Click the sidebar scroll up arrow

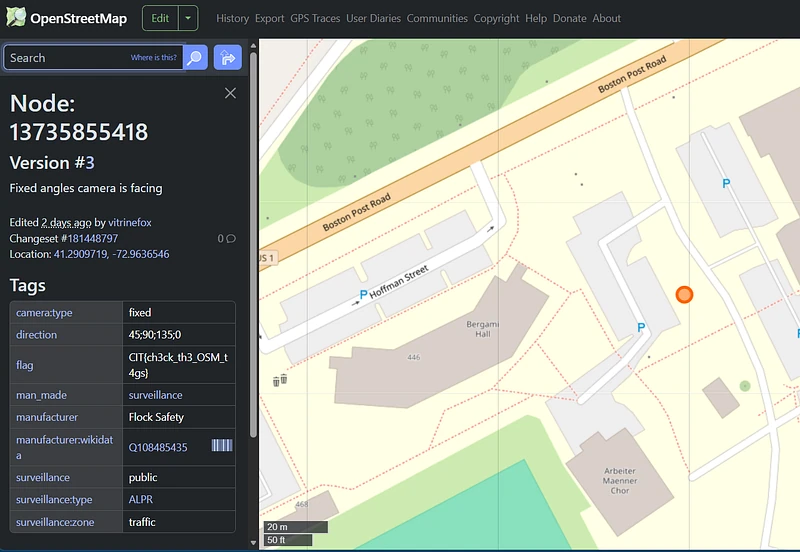(x=254, y=45)
